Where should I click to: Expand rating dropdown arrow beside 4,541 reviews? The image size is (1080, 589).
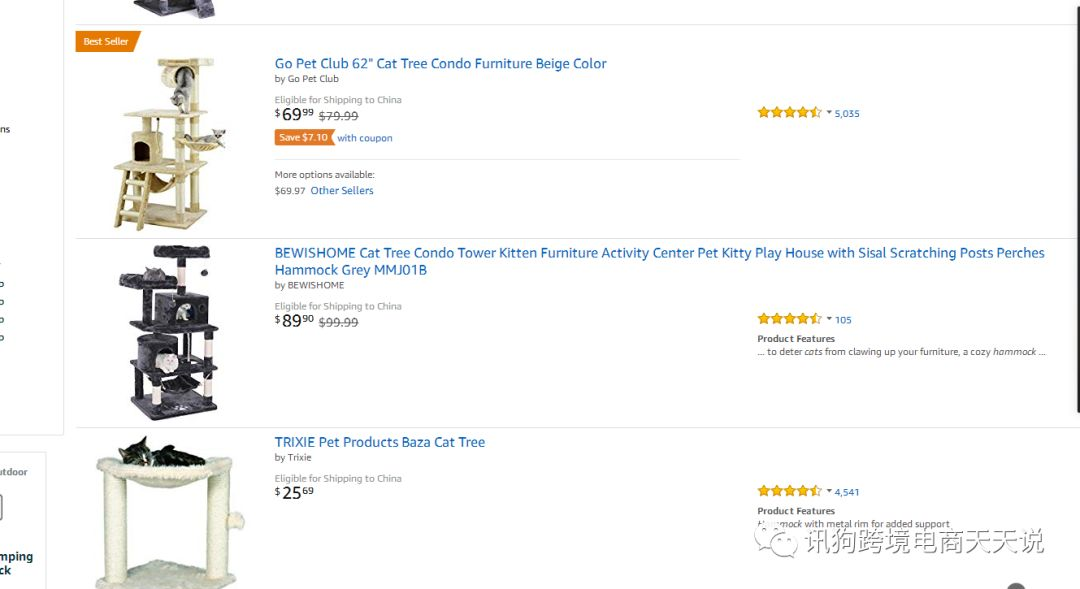pos(829,490)
